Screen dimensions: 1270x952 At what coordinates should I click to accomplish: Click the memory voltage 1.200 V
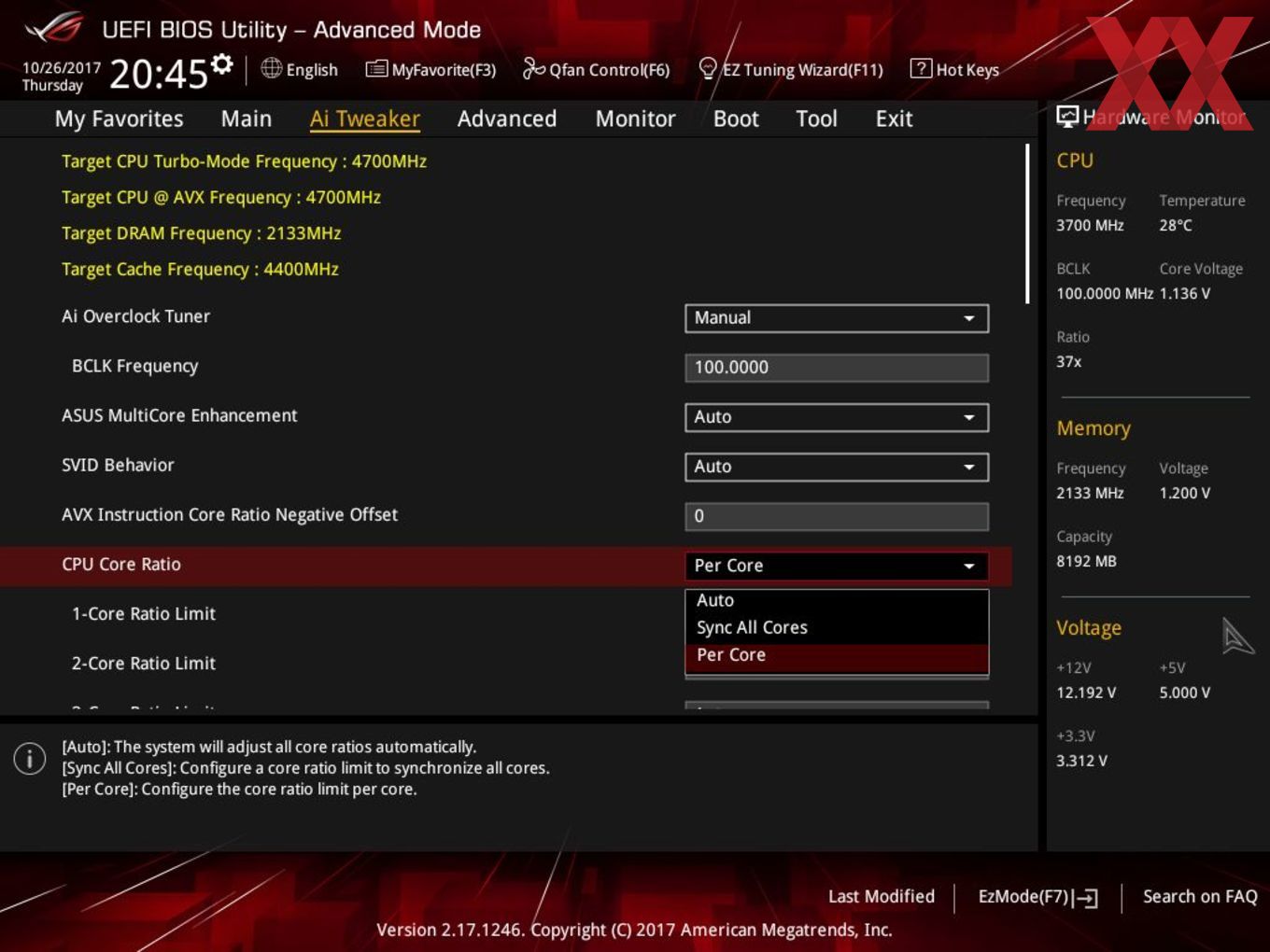pyautogui.click(x=1185, y=493)
